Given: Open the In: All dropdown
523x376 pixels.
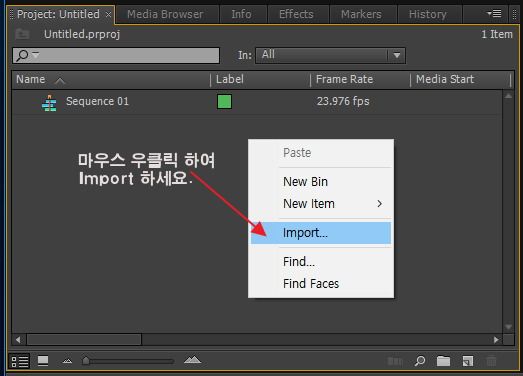Looking at the screenshot, I should [x=331, y=55].
